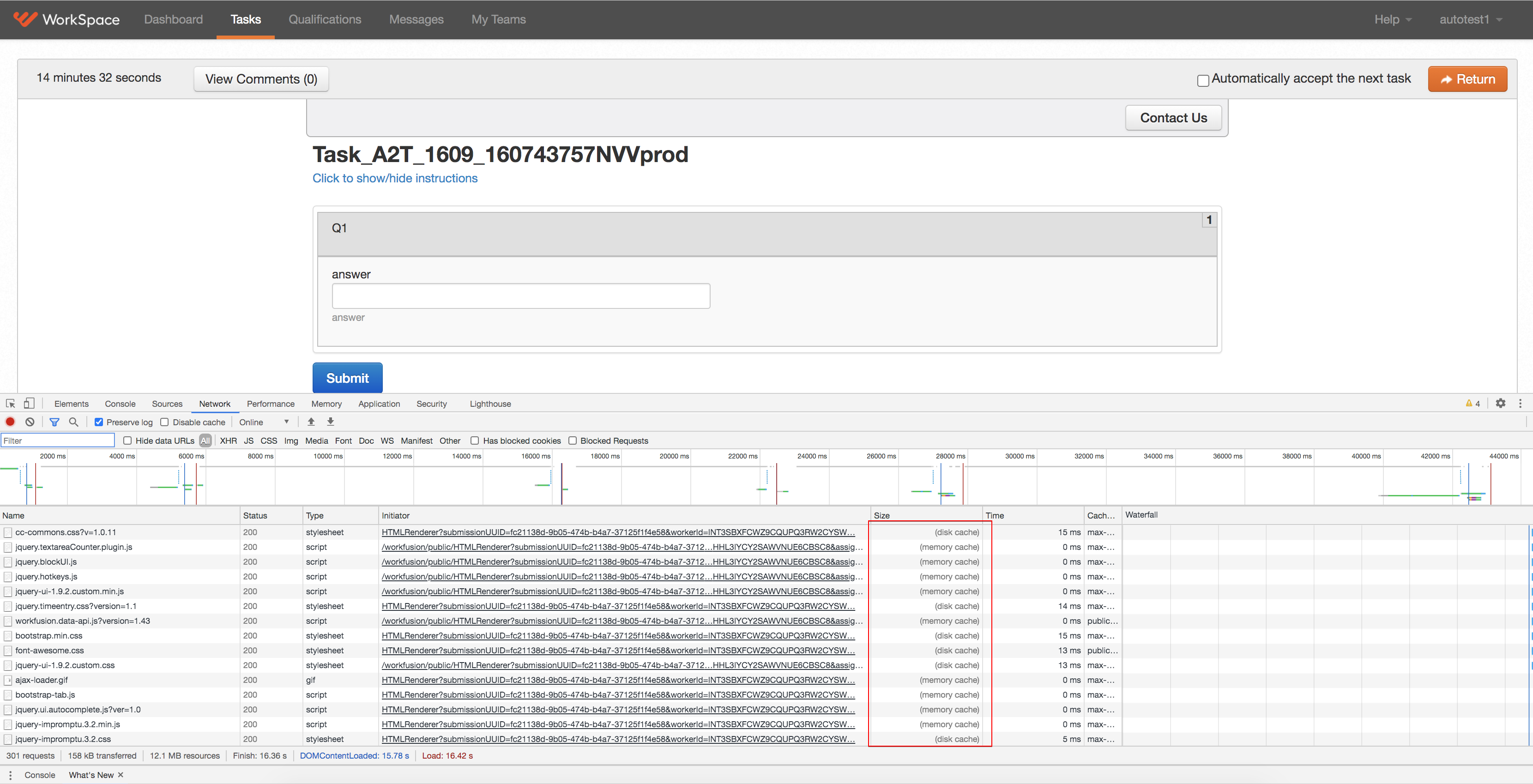Image resolution: width=1533 pixels, height=784 pixels.
Task: Open the Online throttling dropdown
Action: pos(264,422)
